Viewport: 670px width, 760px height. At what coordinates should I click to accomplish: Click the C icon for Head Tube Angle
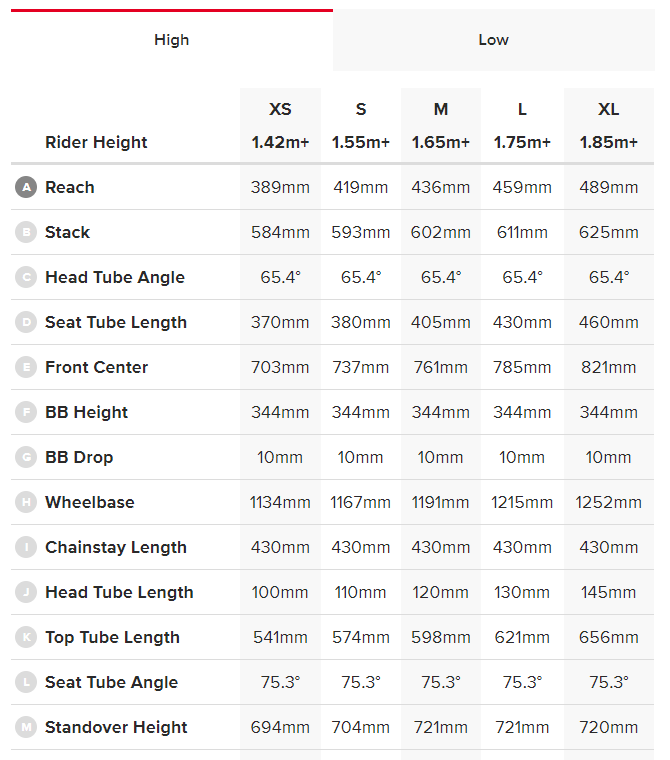(25, 277)
